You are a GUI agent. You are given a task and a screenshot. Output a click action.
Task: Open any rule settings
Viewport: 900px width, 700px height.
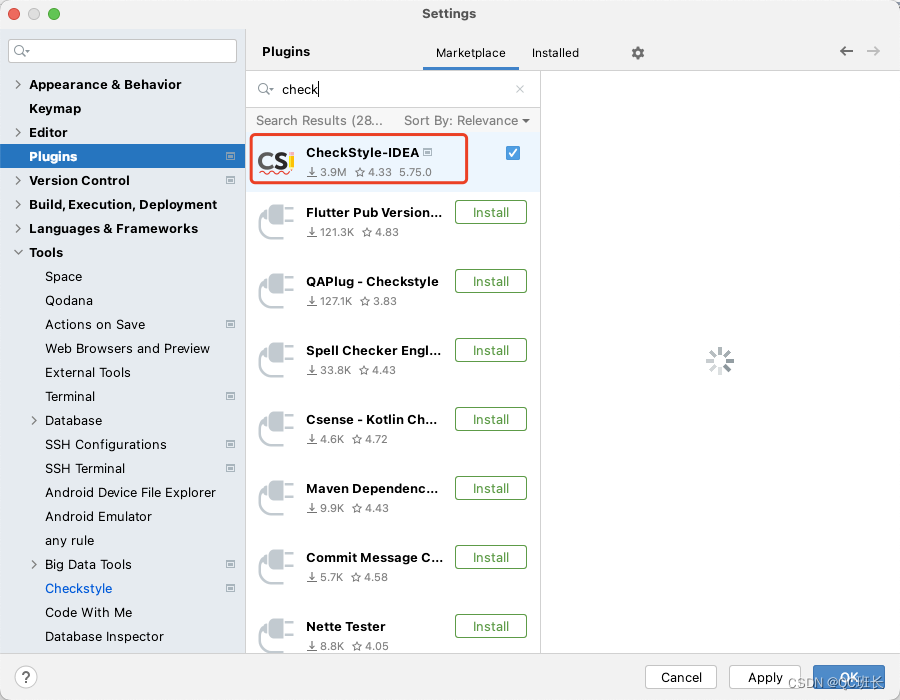[x=69, y=540]
